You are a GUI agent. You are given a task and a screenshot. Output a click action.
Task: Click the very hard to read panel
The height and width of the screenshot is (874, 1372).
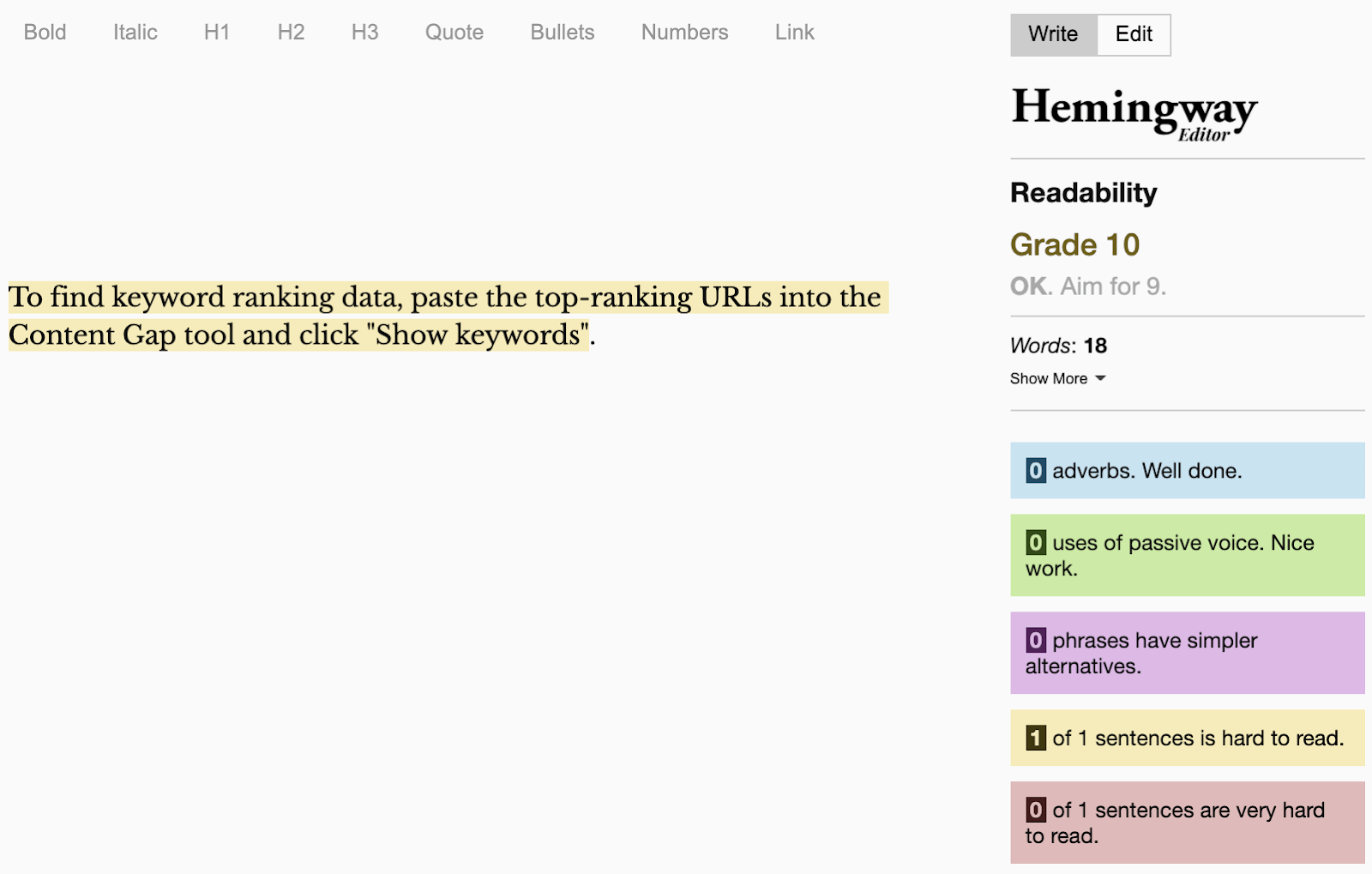[x=1187, y=822]
